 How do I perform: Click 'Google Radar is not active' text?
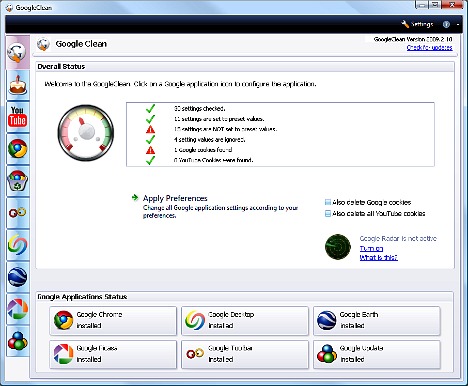click(x=398, y=238)
